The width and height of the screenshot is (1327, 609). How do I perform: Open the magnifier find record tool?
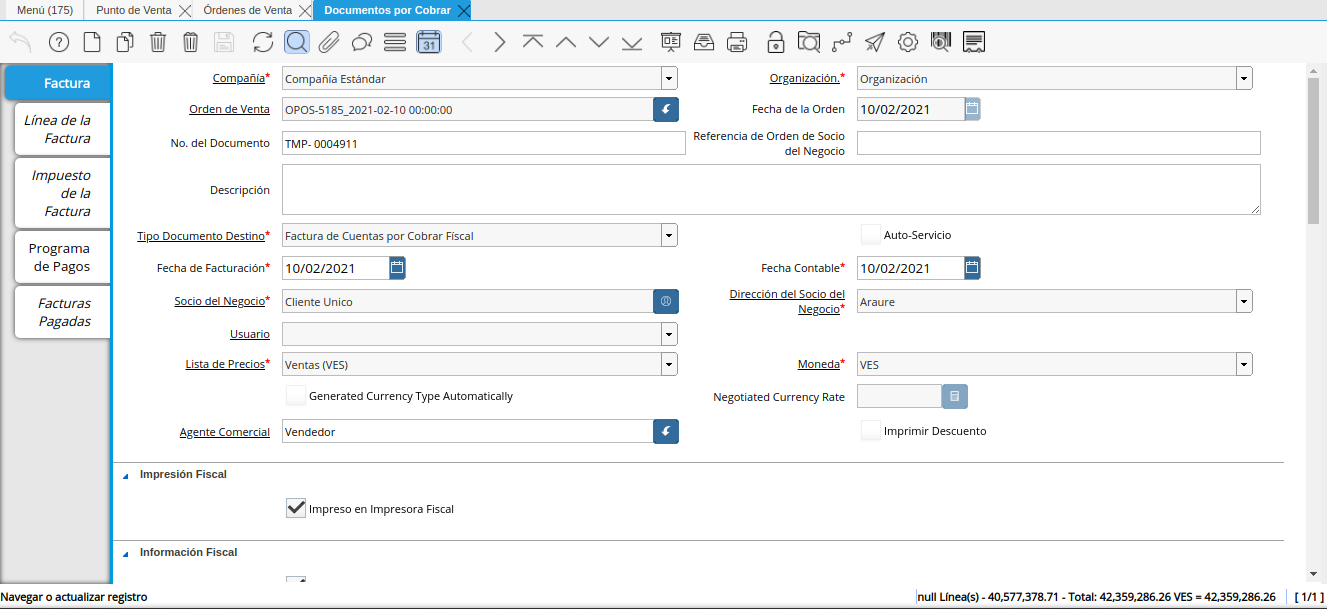click(296, 42)
